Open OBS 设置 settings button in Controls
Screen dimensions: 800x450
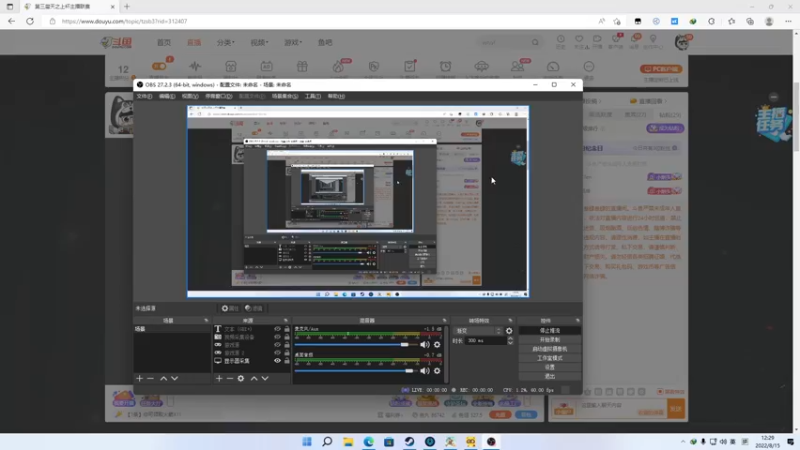point(549,367)
